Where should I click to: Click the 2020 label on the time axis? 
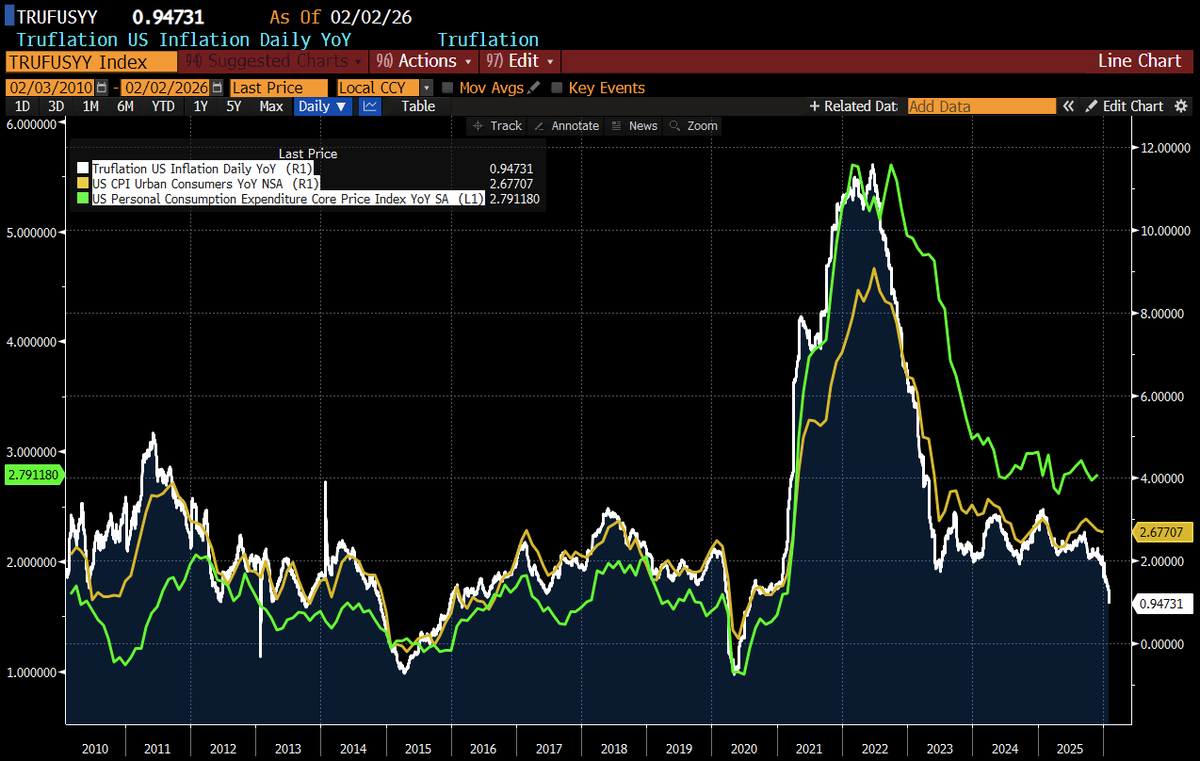click(744, 749)
